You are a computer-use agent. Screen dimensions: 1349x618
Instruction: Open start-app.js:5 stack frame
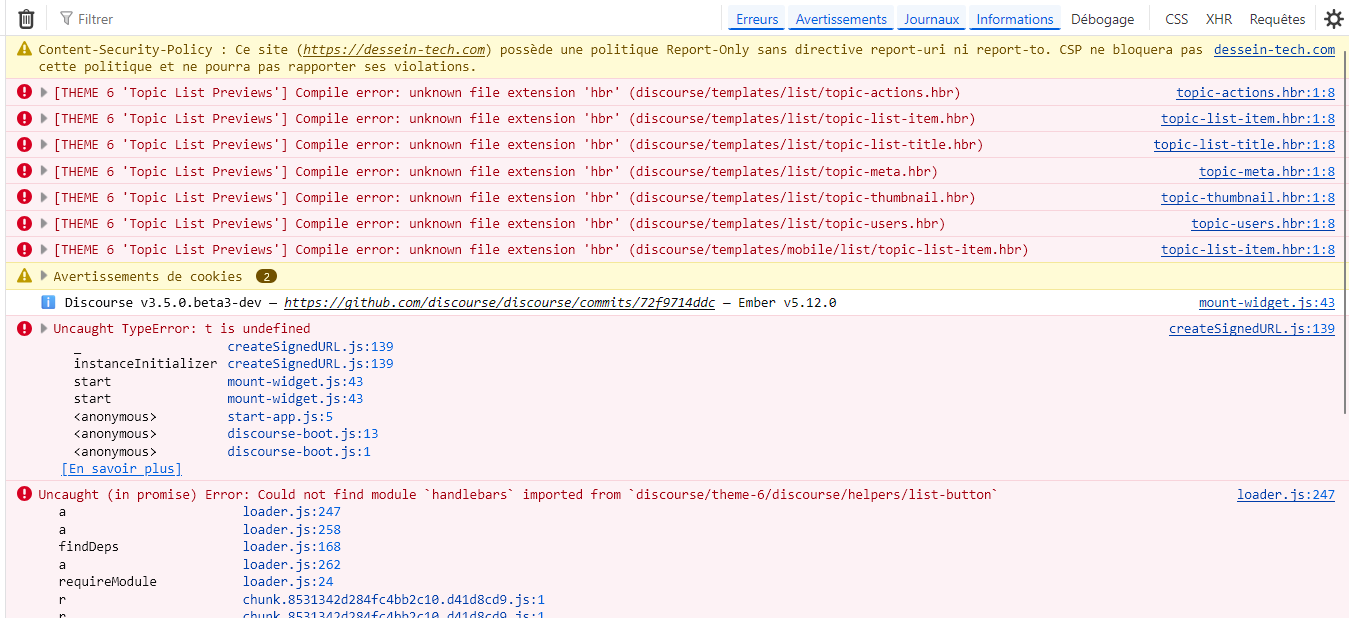pyautogui.click(x=280, y=416)
